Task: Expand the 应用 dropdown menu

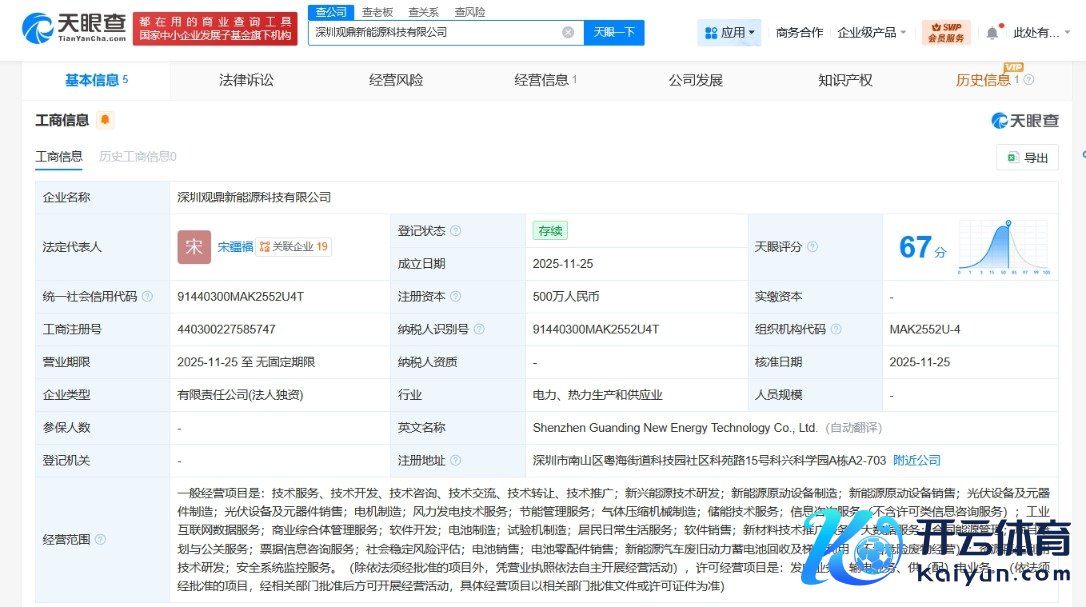Action: (x=729, y=32)
